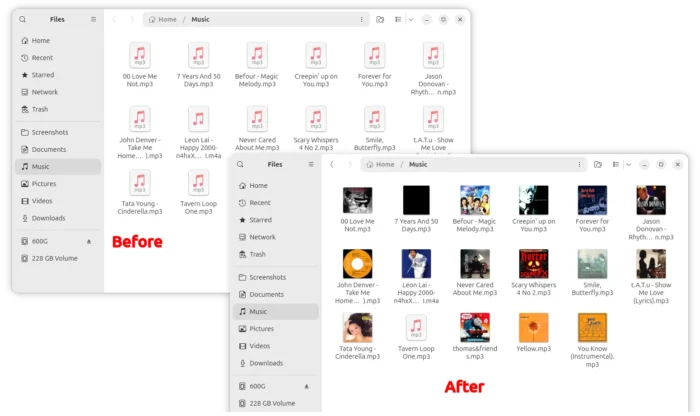The image size is (700, 416).
Task: Open hamburger menu in Before window sidebar
Action: pos(93,19)
